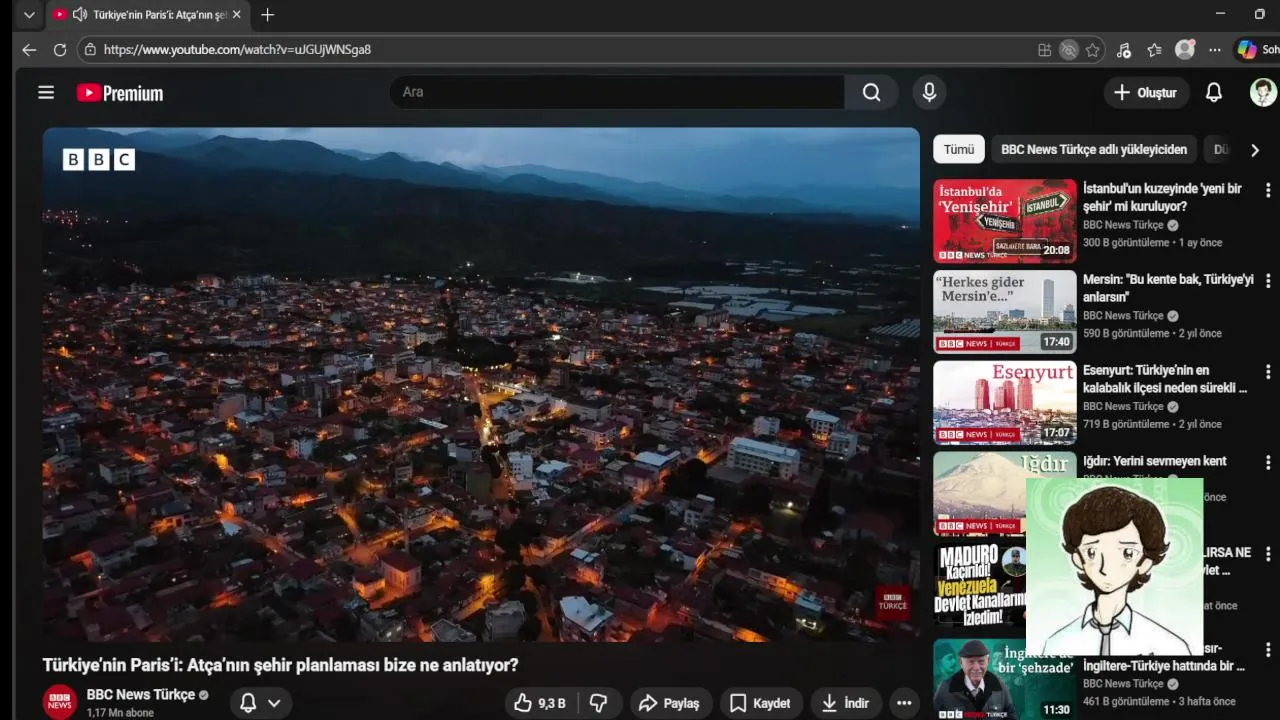1280x720 pixels.
Task: Click text 719 B görüntüleme • 2 yıl önce
Action: point(1152,425)
